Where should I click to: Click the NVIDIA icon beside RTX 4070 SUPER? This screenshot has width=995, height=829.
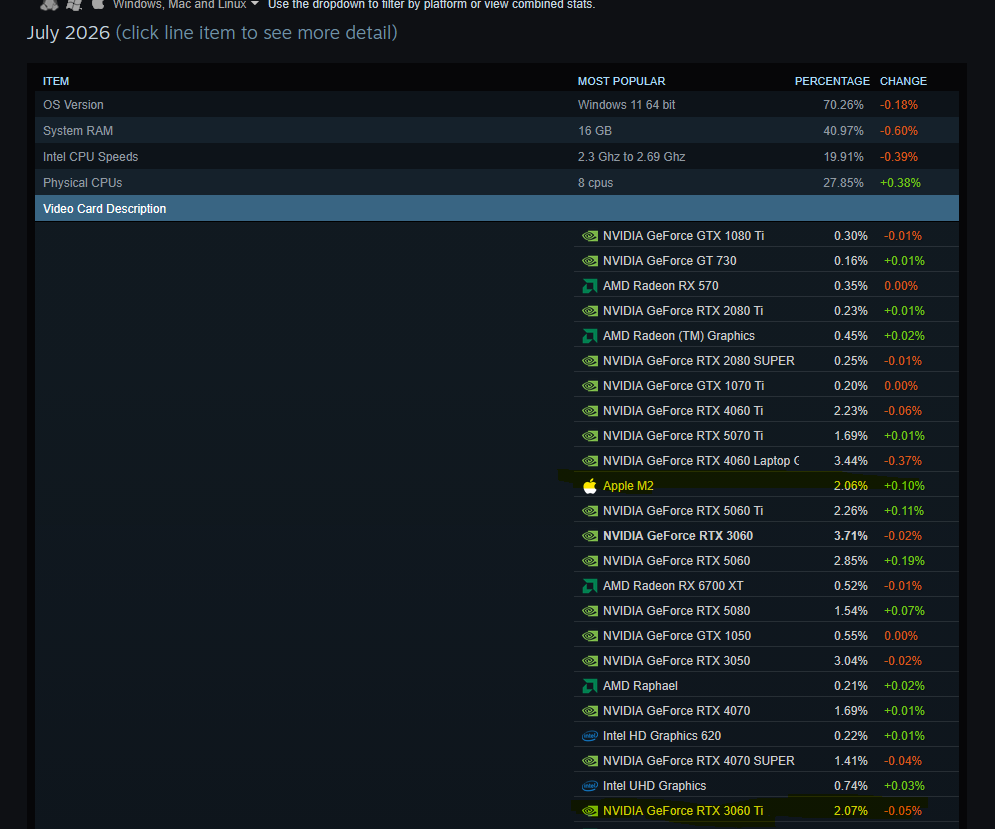pyautogui.click(x=590, y=761)
